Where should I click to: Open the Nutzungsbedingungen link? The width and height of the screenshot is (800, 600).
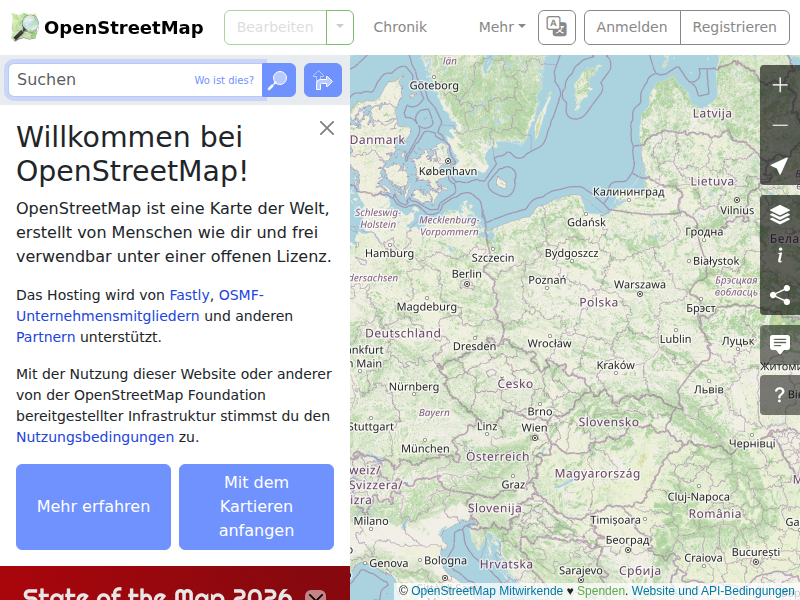coord(95,437)
